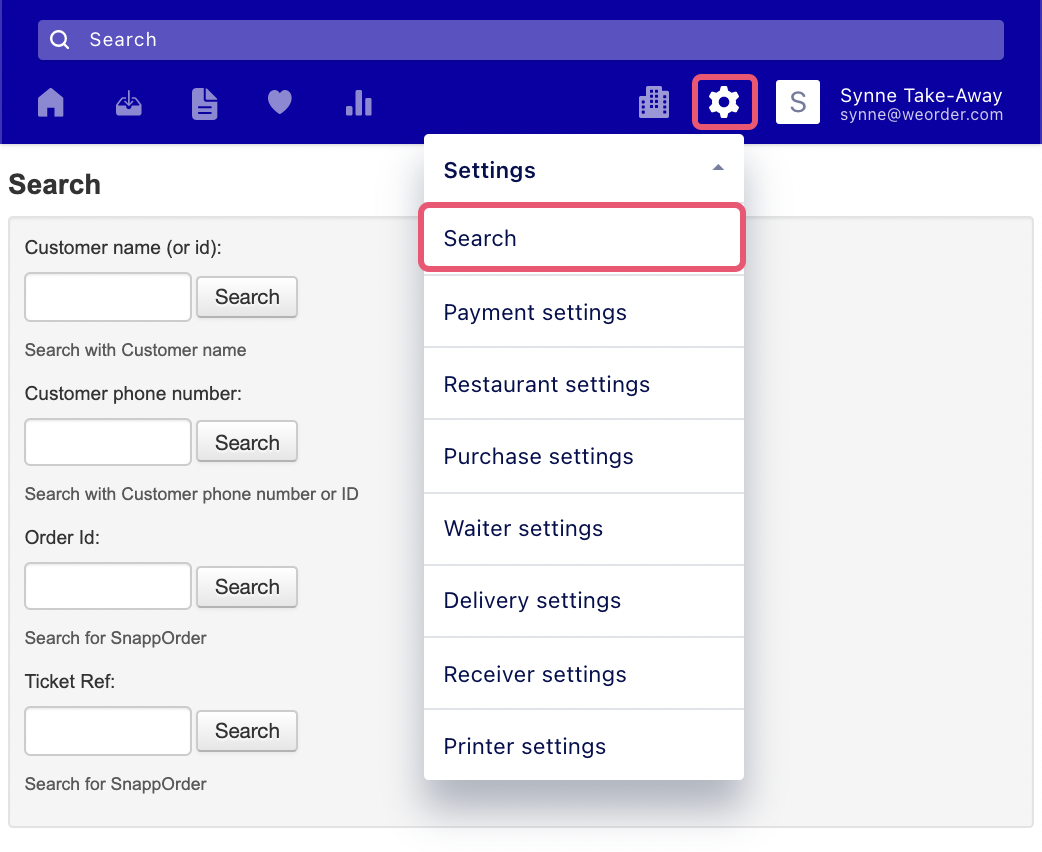The width and height of the screenshot is (1042, 852).
Task: Open the inbox tray download icon
Action: pos(128,103)
